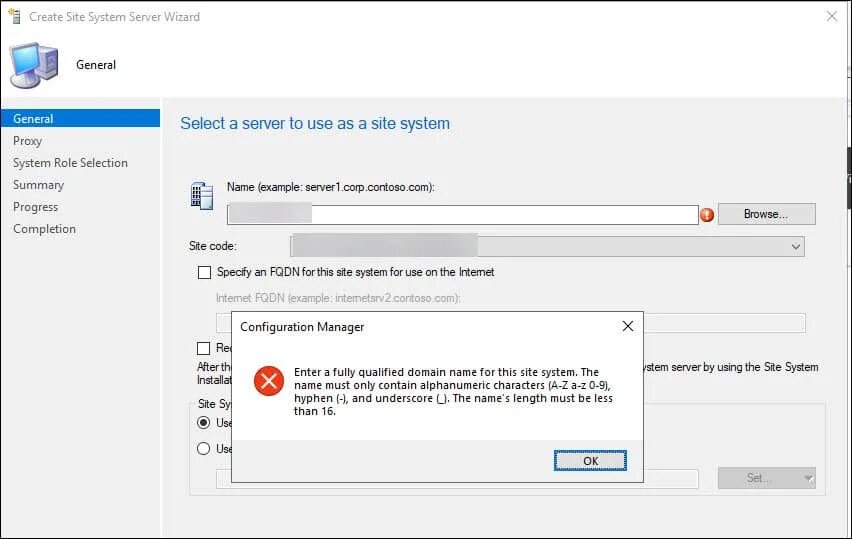Select System Role Selection step
The height and width of the screenshot is (539, 852).
70,163
